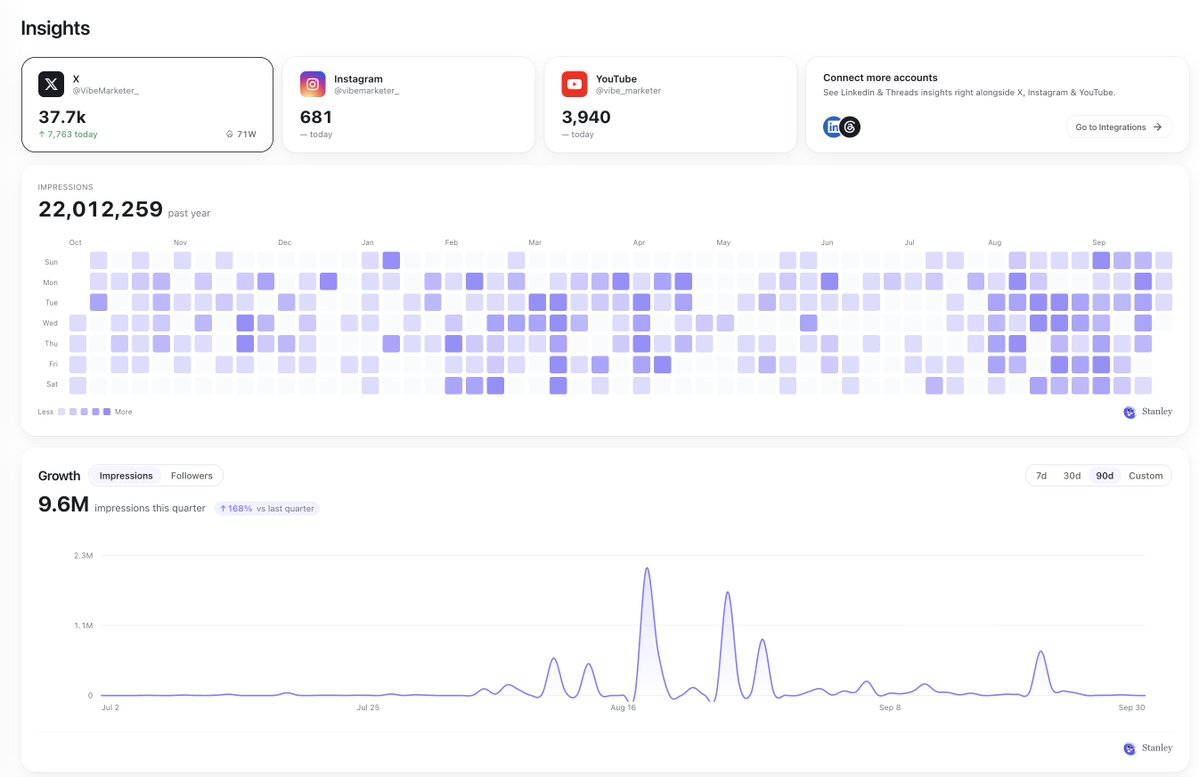Click the '168% vs last quarter' badge
Image resolution: width=1199 pixels, height=777 pixels.
267,509
